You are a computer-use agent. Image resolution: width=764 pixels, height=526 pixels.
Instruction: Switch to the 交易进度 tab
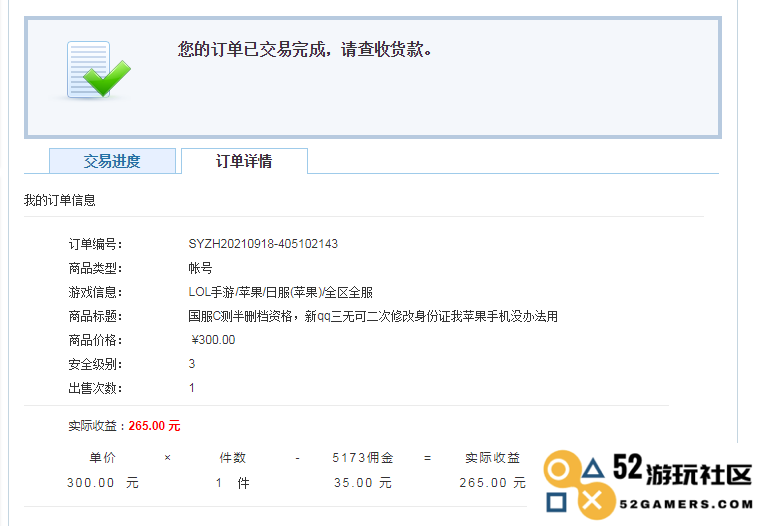[112, 161]
